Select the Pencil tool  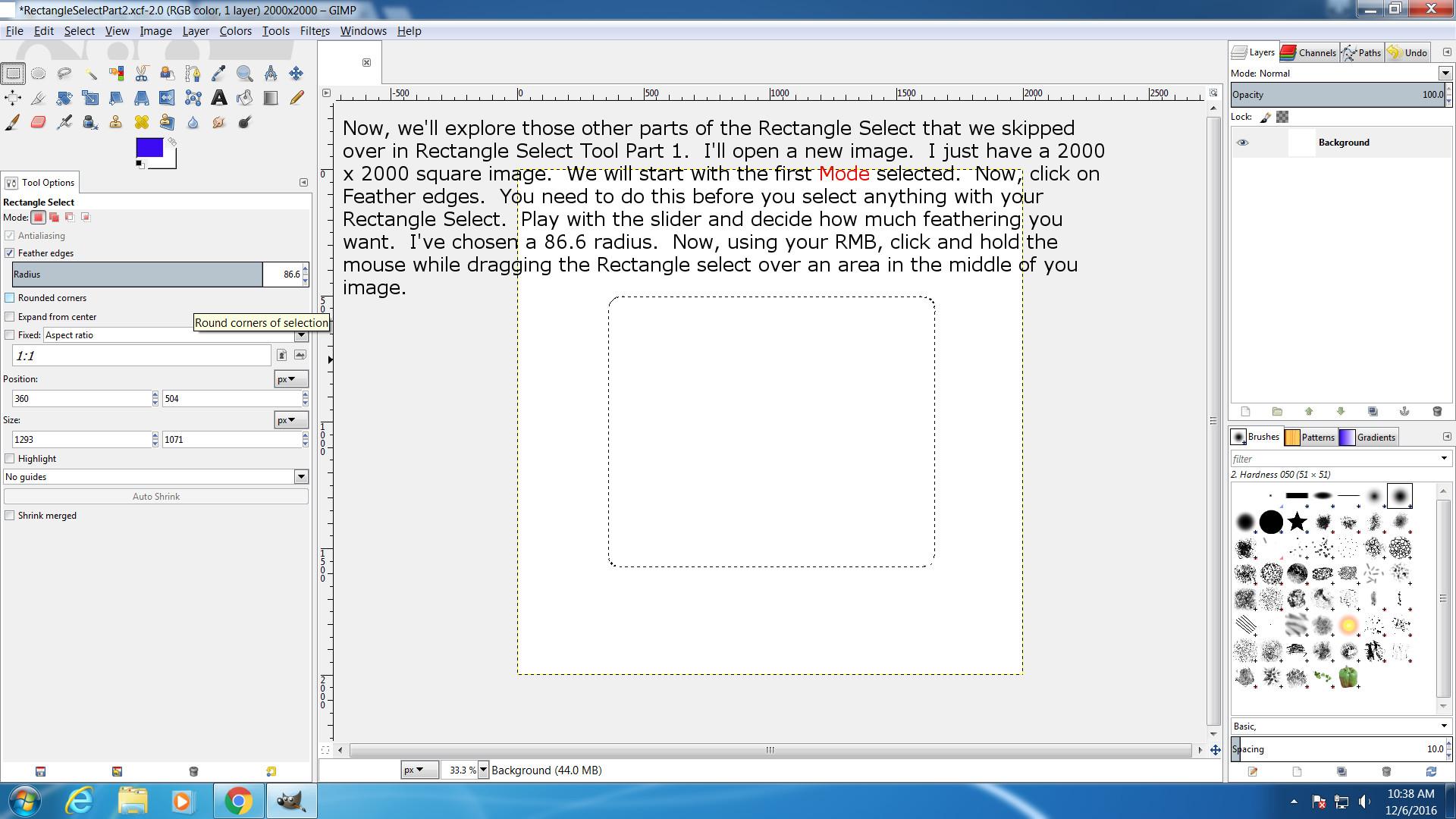click(296, 98)
